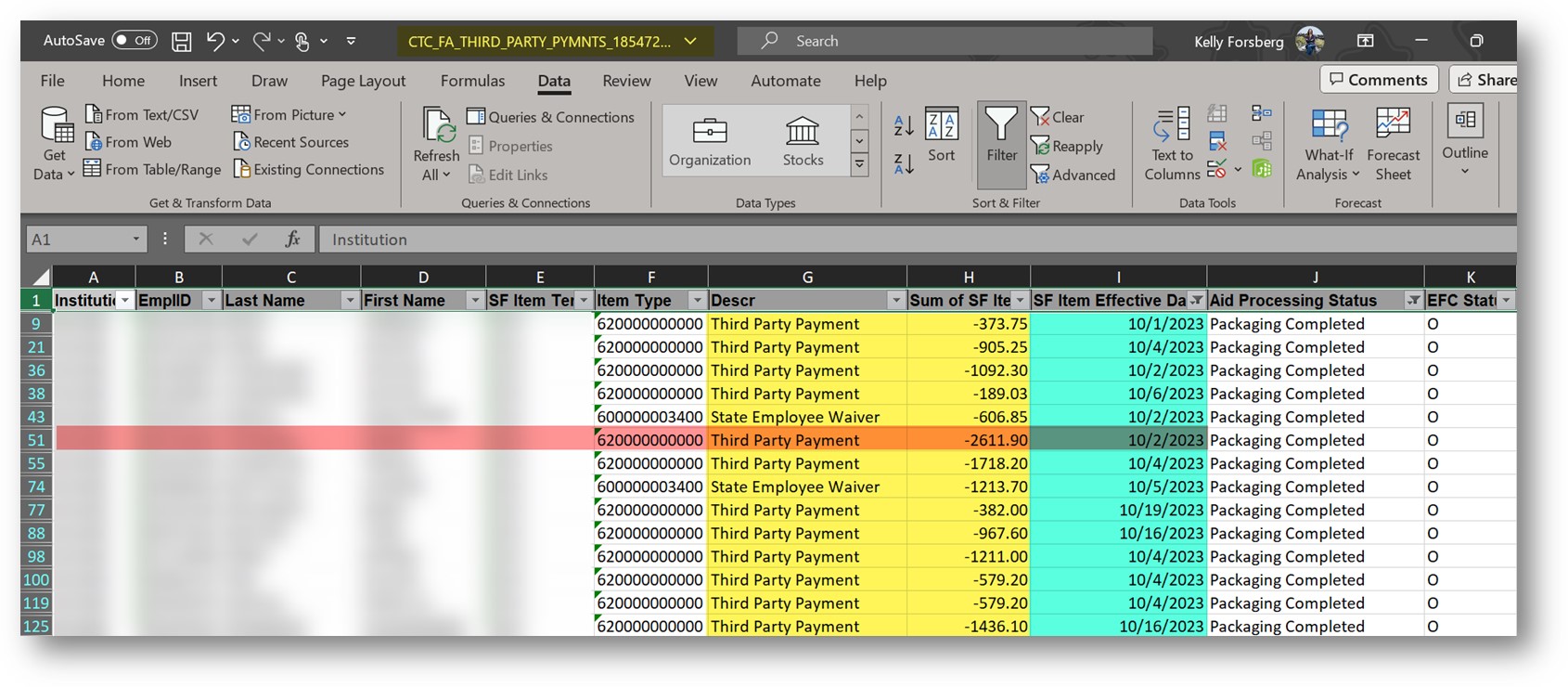This screenshot has width=1568, height=687.
Task: Click the Redo arrow icon
Action: point(262,41)
